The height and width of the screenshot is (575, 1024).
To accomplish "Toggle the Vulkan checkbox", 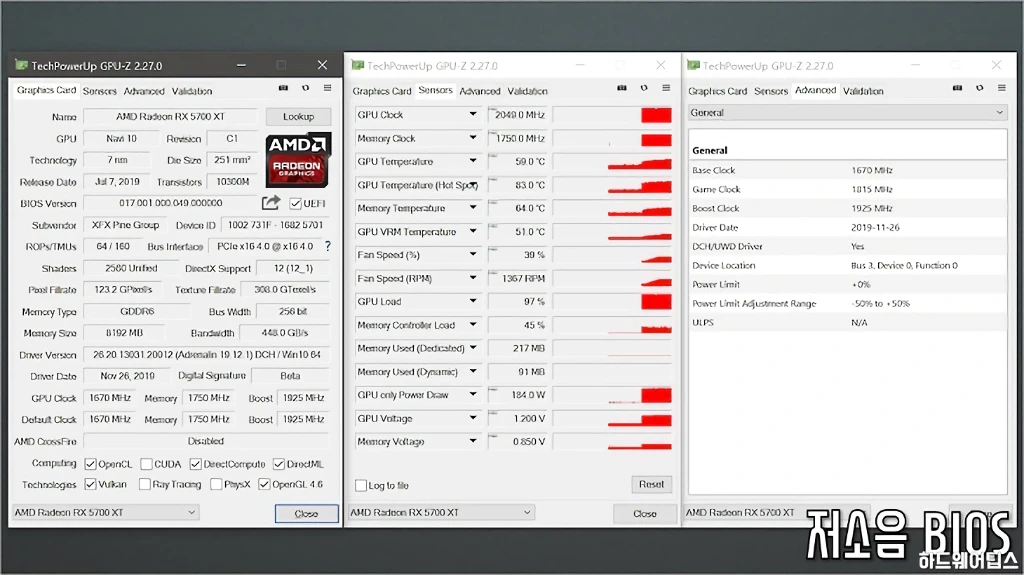I will 91,484.
